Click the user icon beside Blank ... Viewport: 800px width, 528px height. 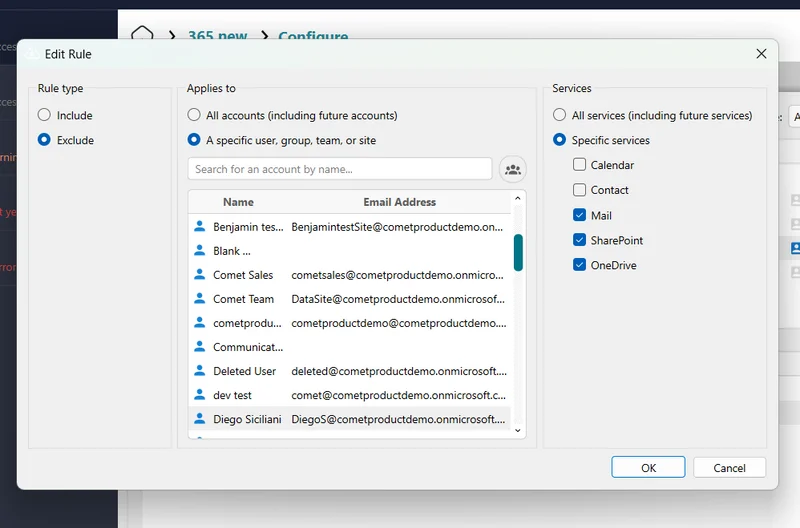click(x=199, y=250)
